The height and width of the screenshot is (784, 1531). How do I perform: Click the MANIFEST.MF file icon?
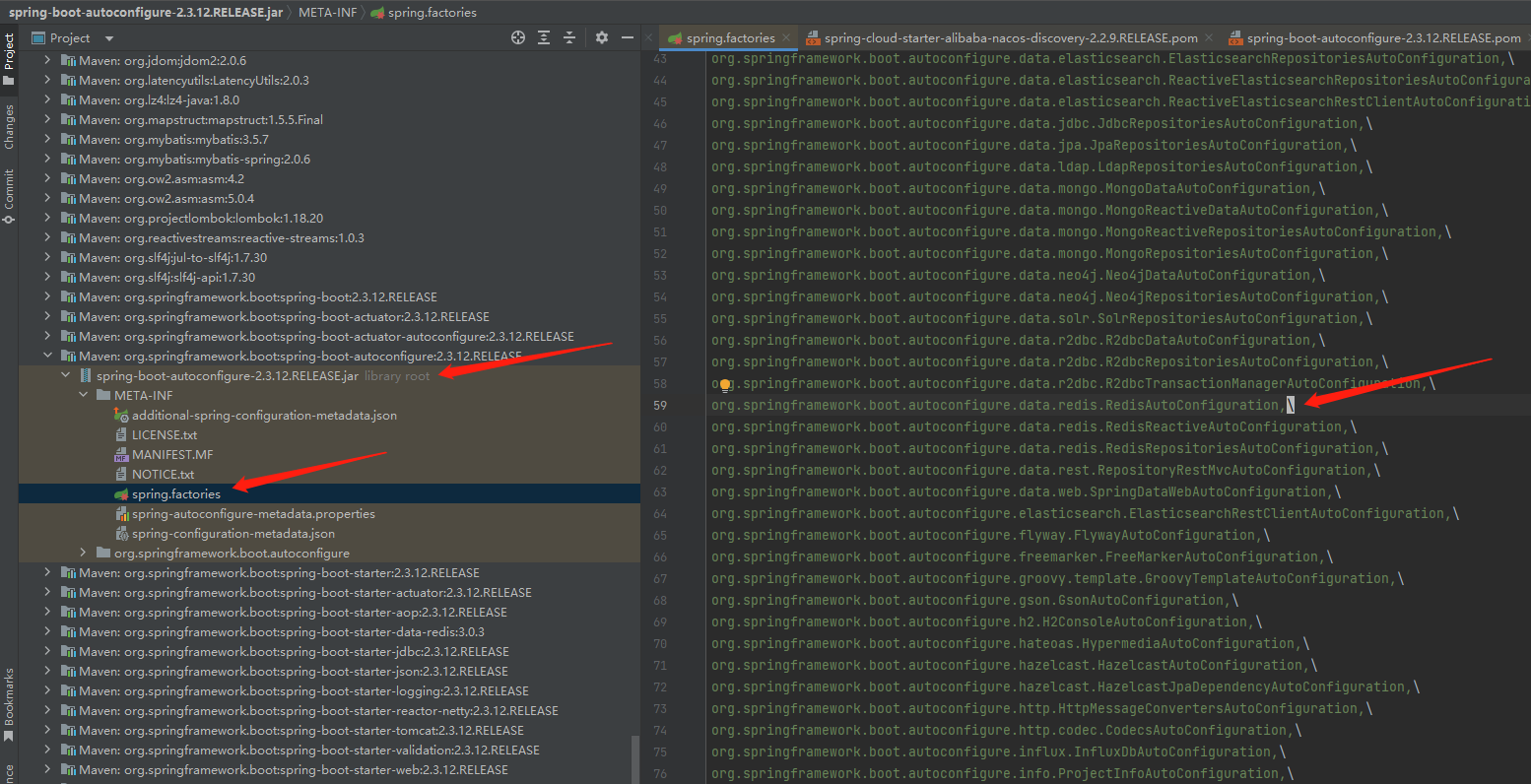coord(121,454)
